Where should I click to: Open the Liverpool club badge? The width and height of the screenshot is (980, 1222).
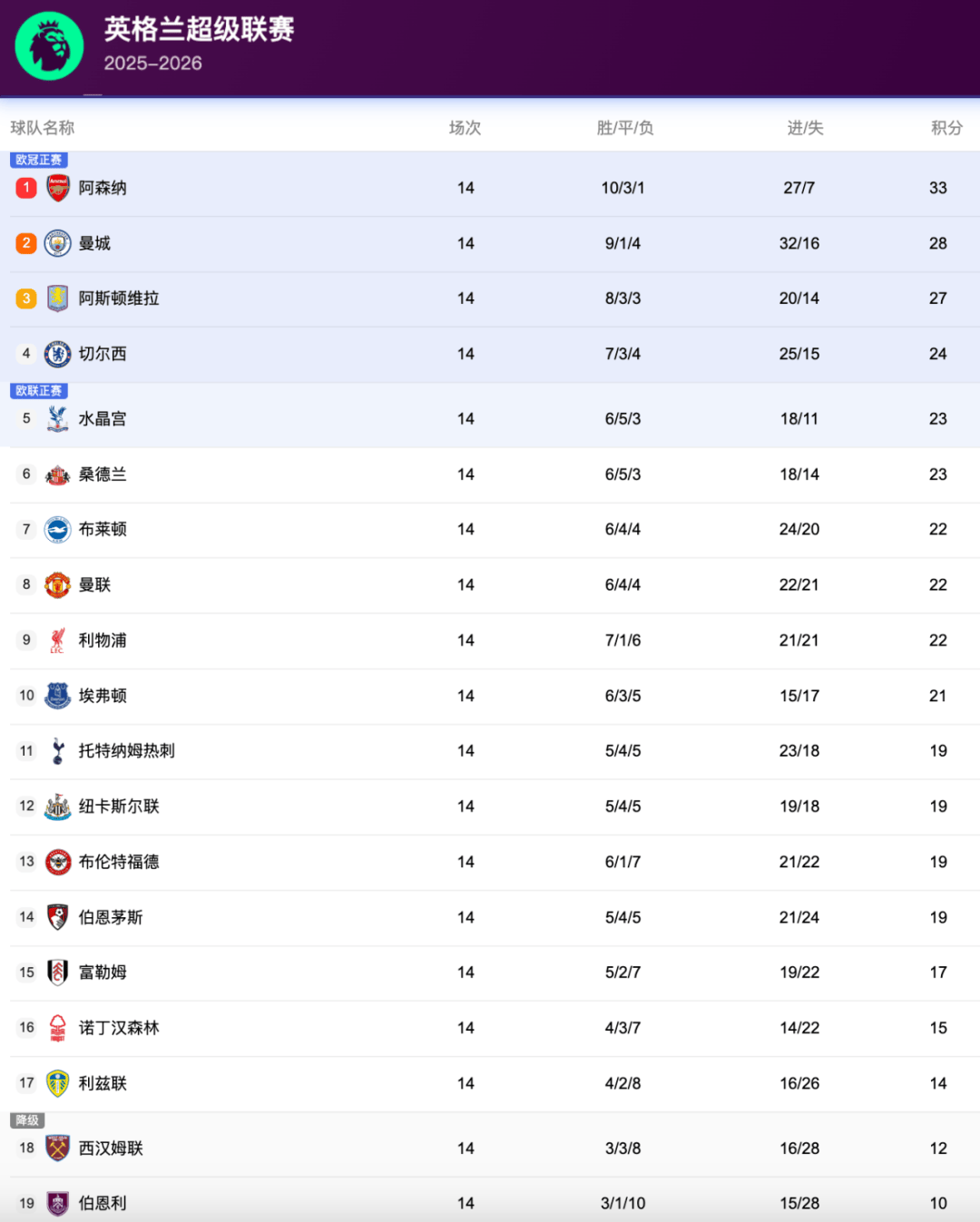click(58, 640)
